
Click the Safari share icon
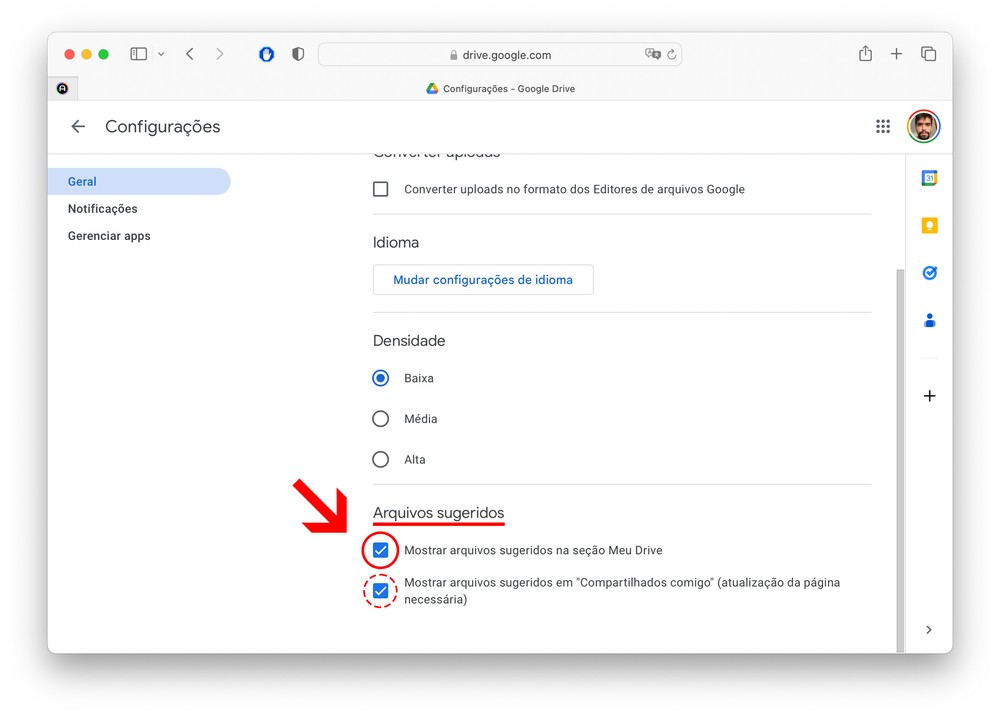coord(865,54)
